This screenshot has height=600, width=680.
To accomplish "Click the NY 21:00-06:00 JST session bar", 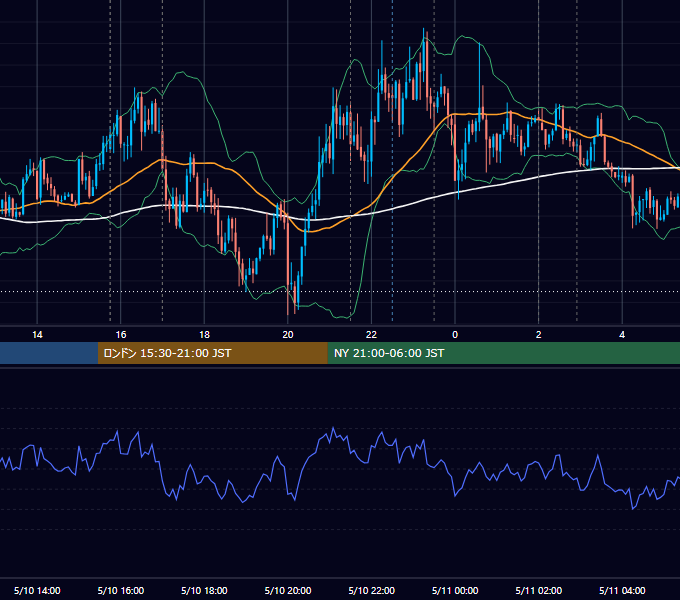I will click(x=503, y=353).
